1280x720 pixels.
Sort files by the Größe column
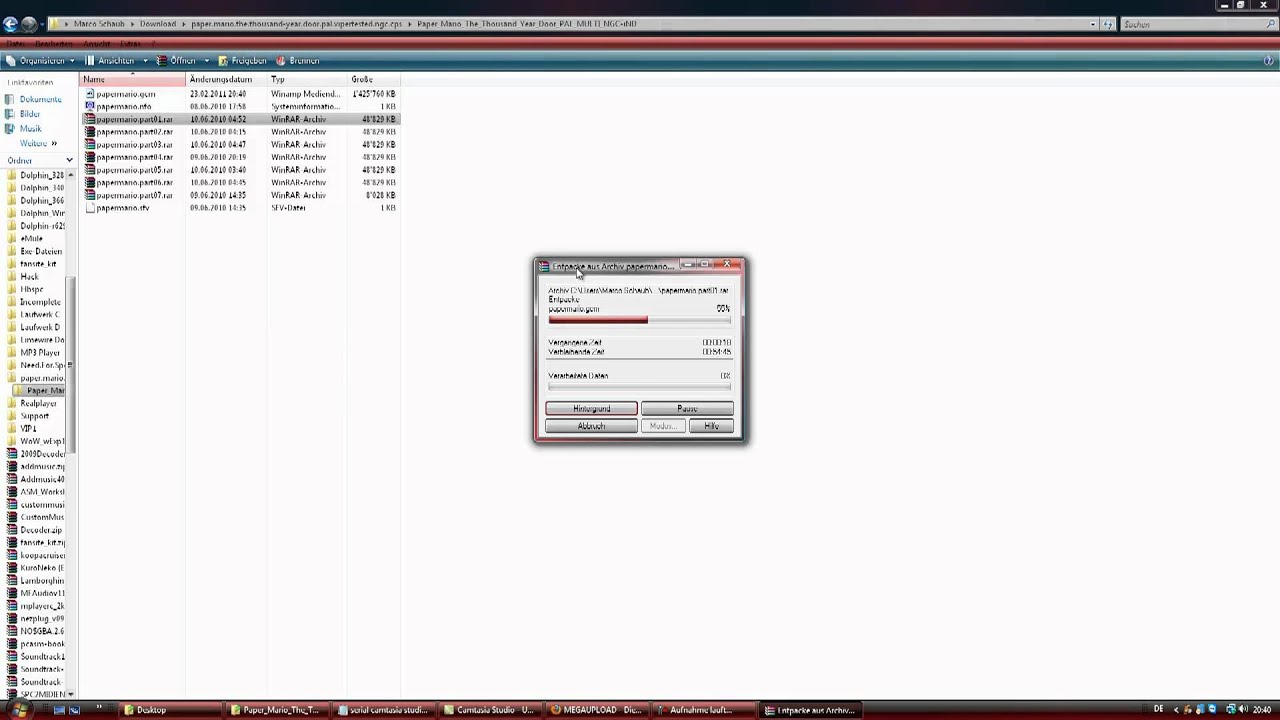[372, 79]
